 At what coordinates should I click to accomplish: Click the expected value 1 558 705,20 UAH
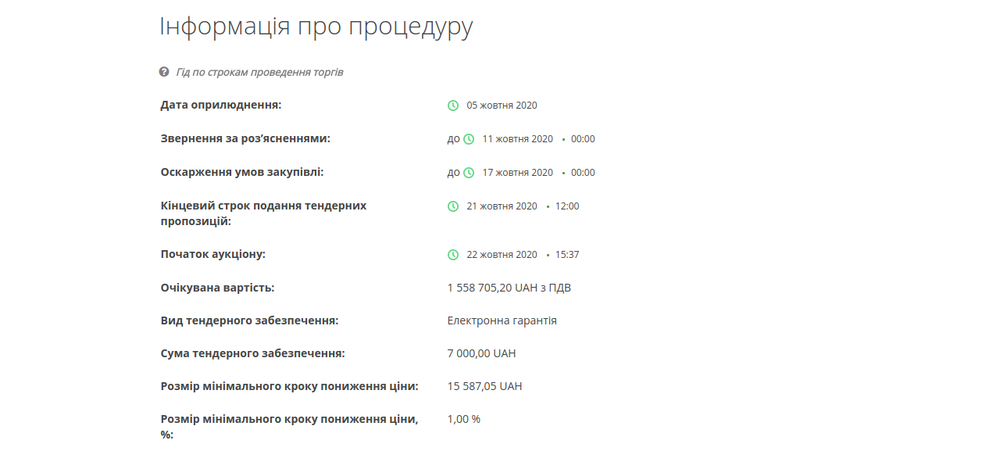tap(509, 288)
